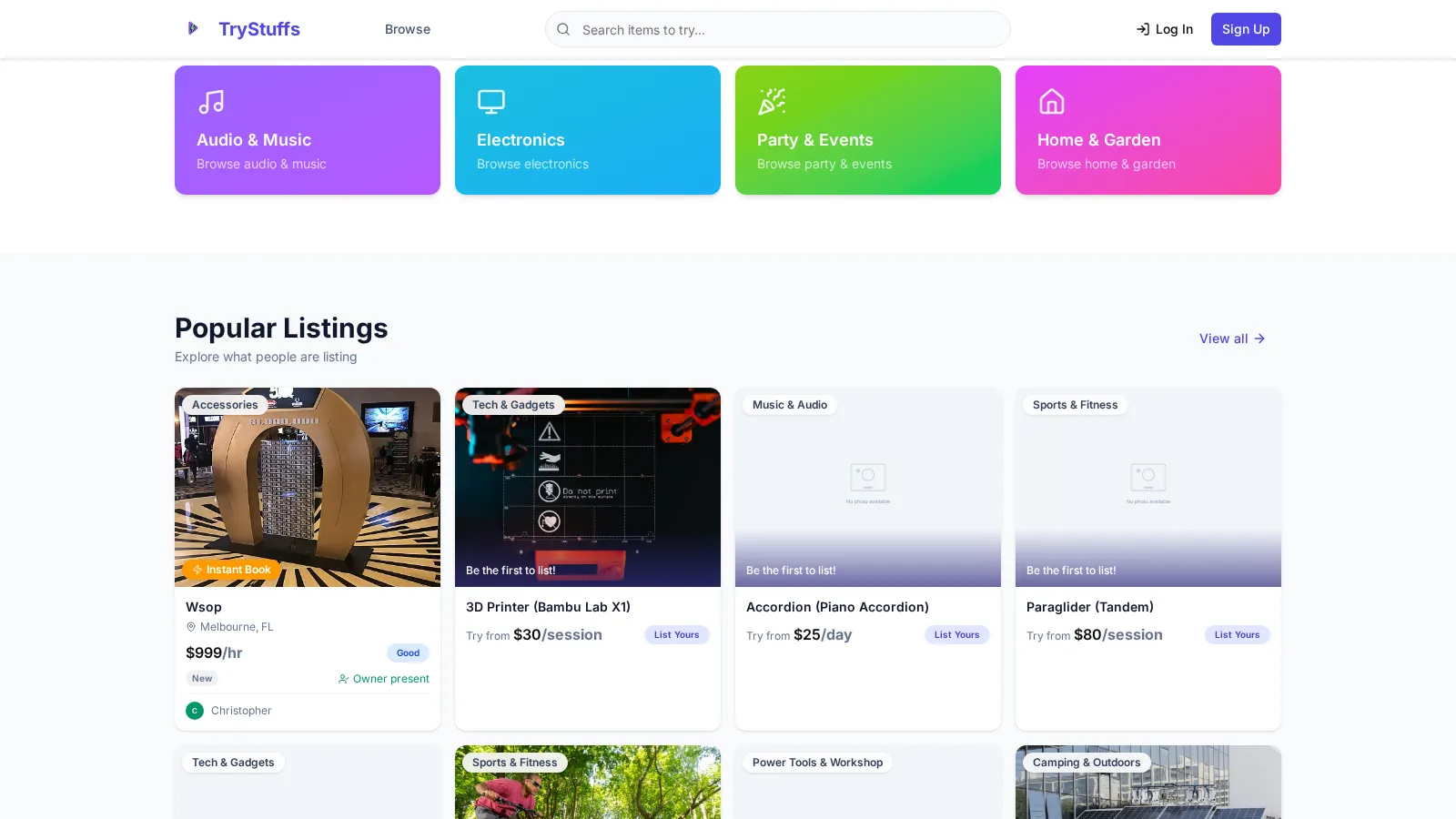Click the Camping & Outdoors tag
The width and height of the screenshot is (1456, 819).
point(1087,763)
